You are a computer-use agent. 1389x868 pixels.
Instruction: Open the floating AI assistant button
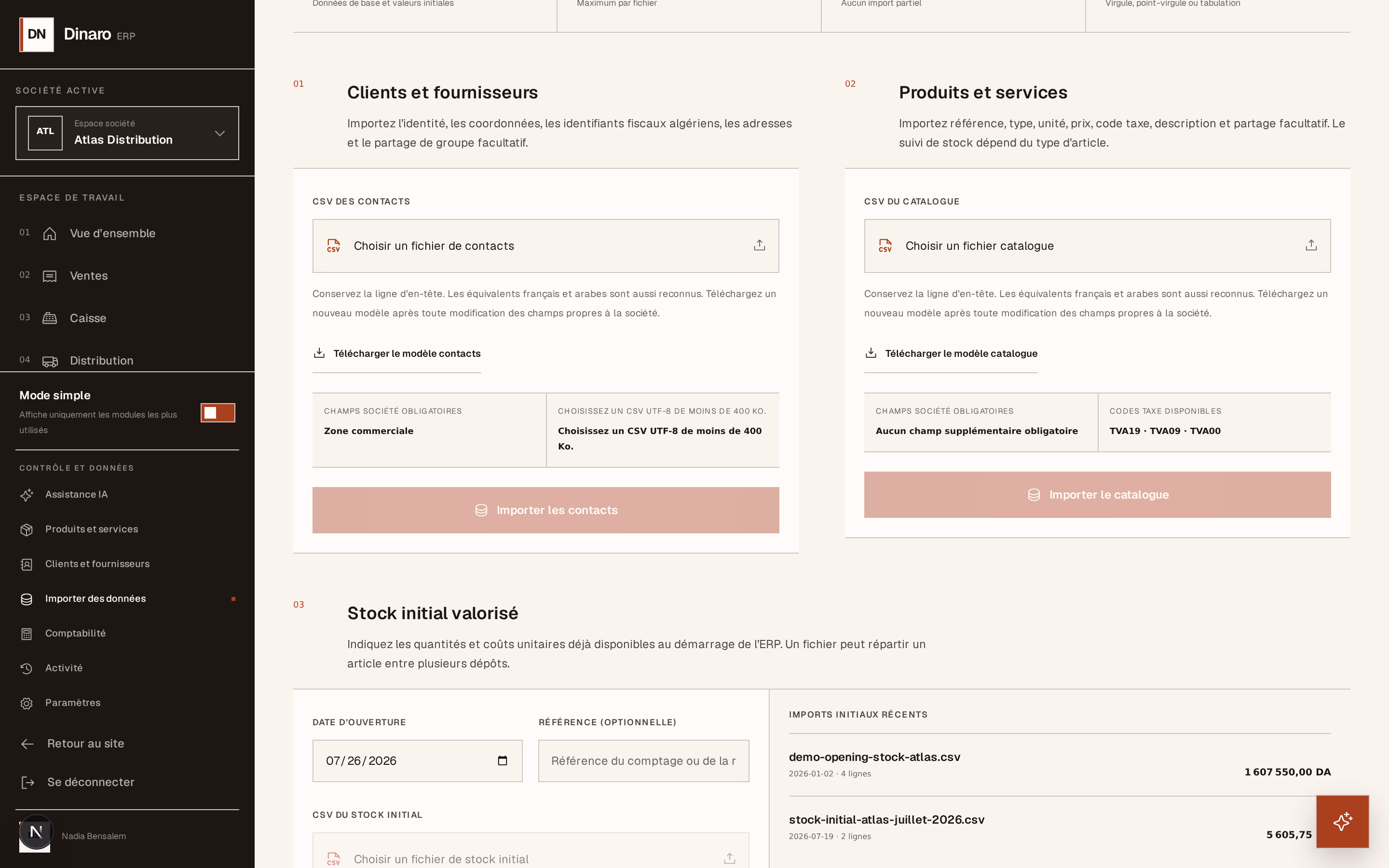(x=1342, y=822)
